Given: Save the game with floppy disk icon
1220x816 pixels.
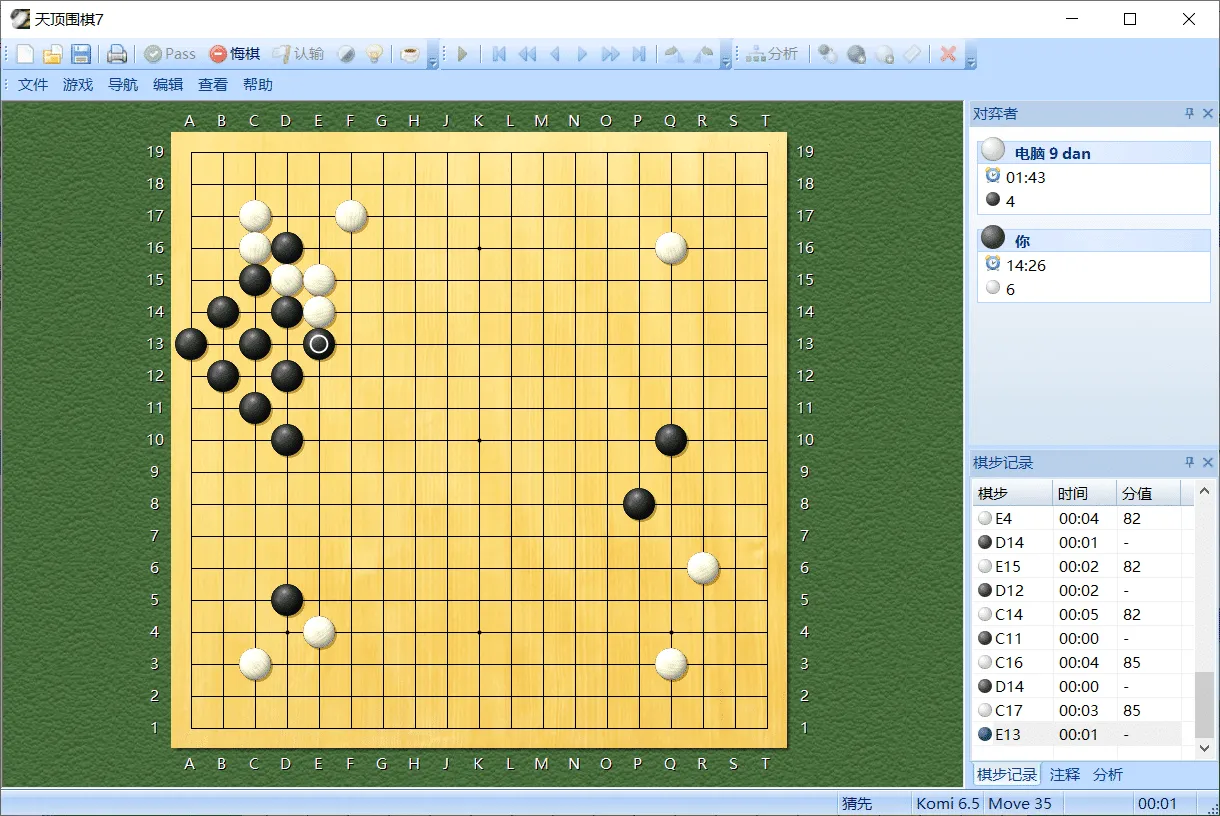Looking at the screenshot, I should 81,54.
